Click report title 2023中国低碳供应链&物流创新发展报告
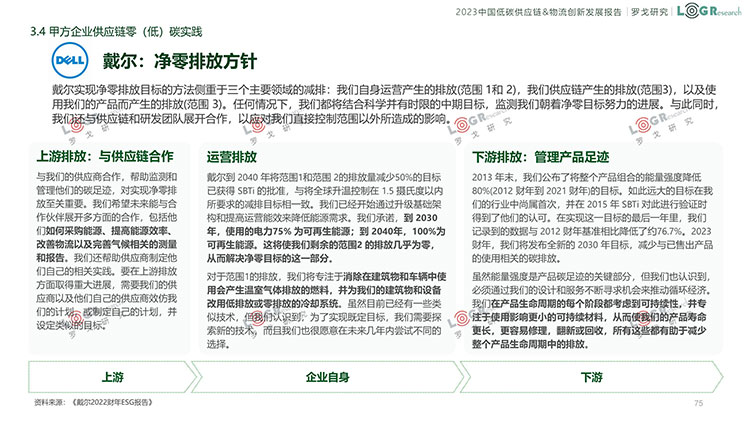 (x=539, y=12)
